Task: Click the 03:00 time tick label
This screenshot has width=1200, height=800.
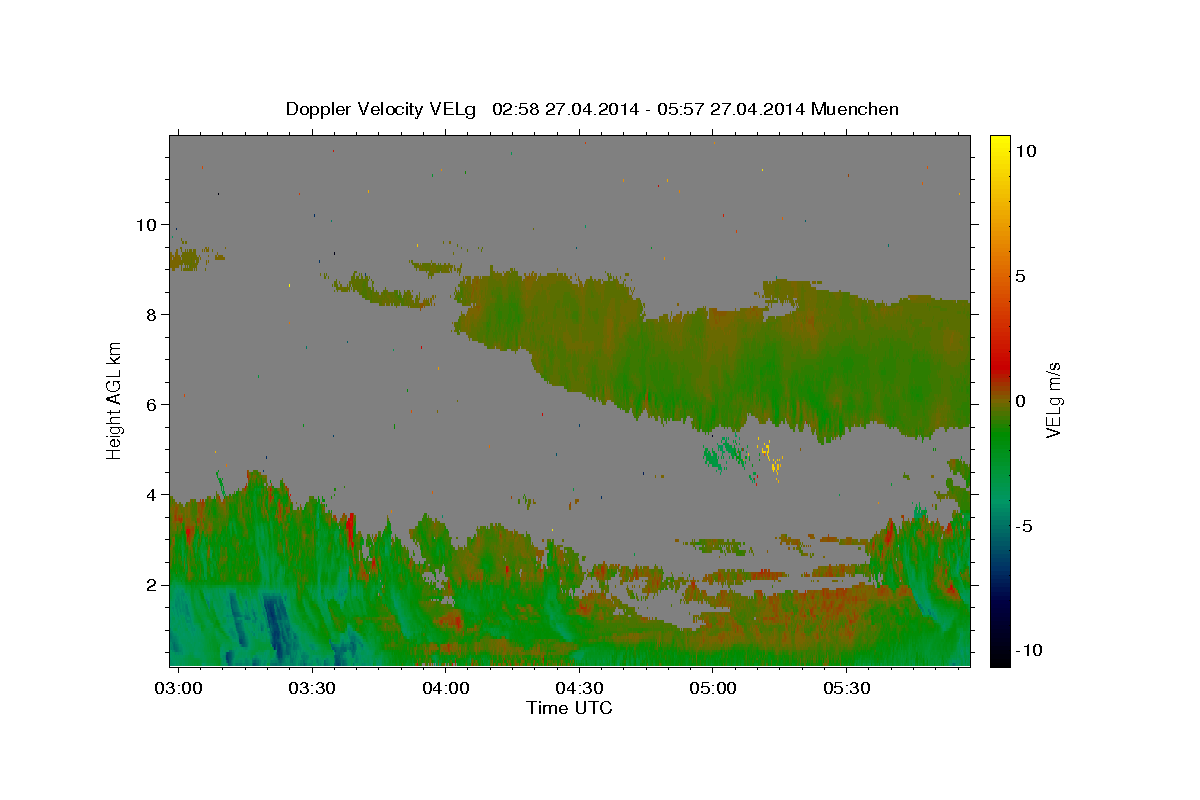Action: point(180,688)
